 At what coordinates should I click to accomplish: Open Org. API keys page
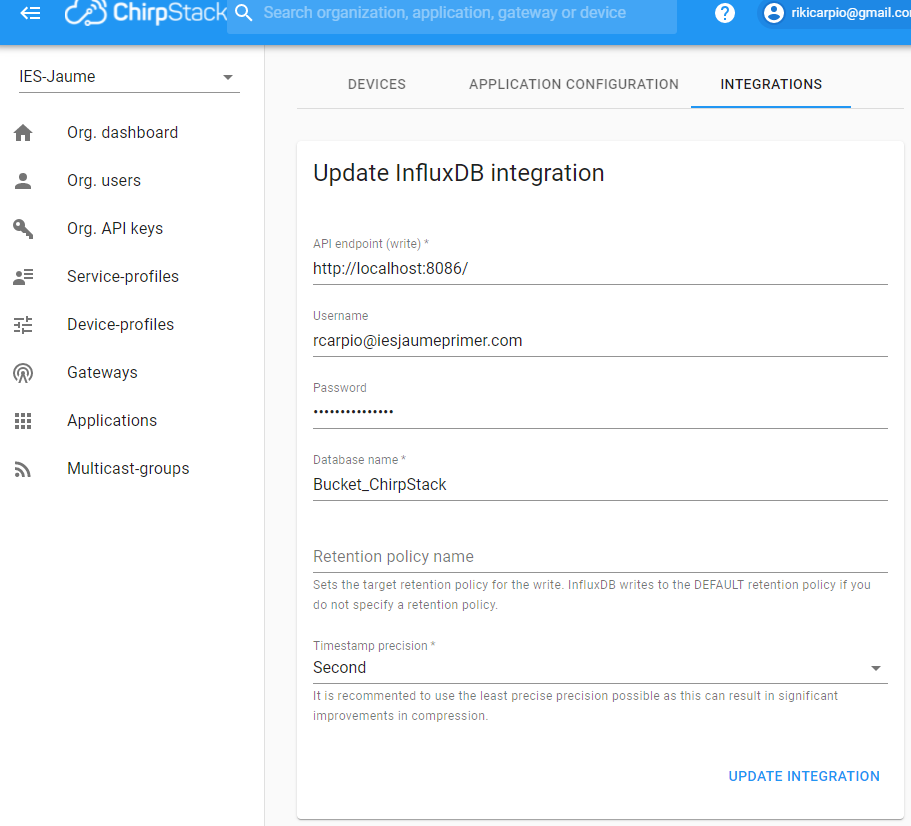(115, 229)
